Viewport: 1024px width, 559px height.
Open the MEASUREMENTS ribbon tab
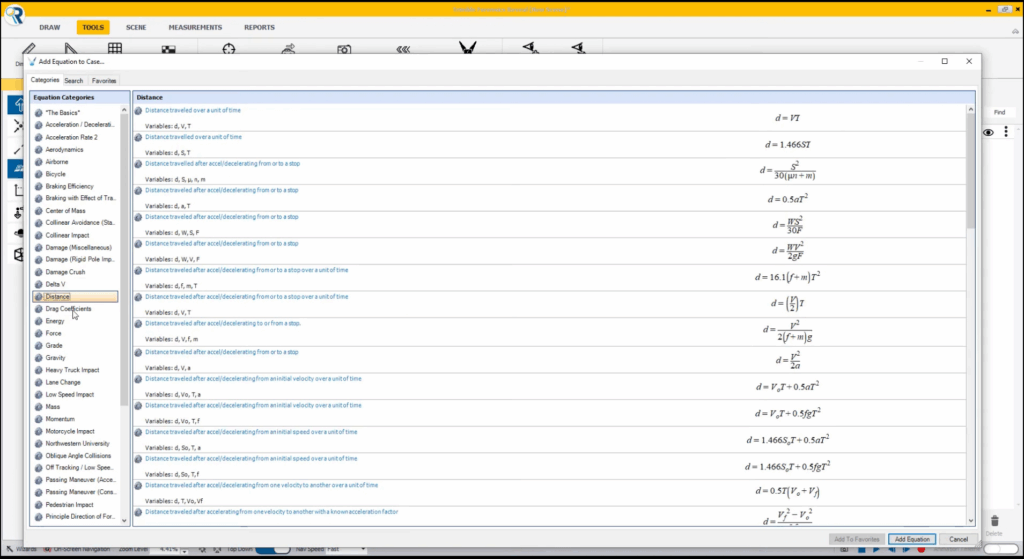click(x=195, y=27)
